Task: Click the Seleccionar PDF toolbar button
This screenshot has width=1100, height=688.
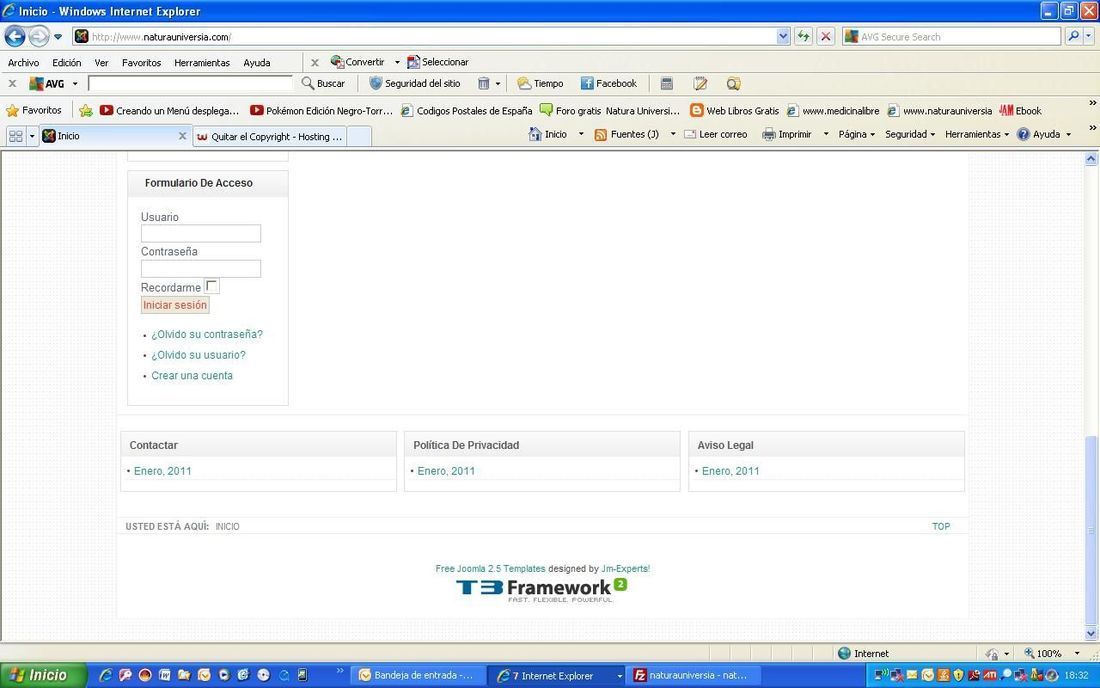Action: point(438,62)
